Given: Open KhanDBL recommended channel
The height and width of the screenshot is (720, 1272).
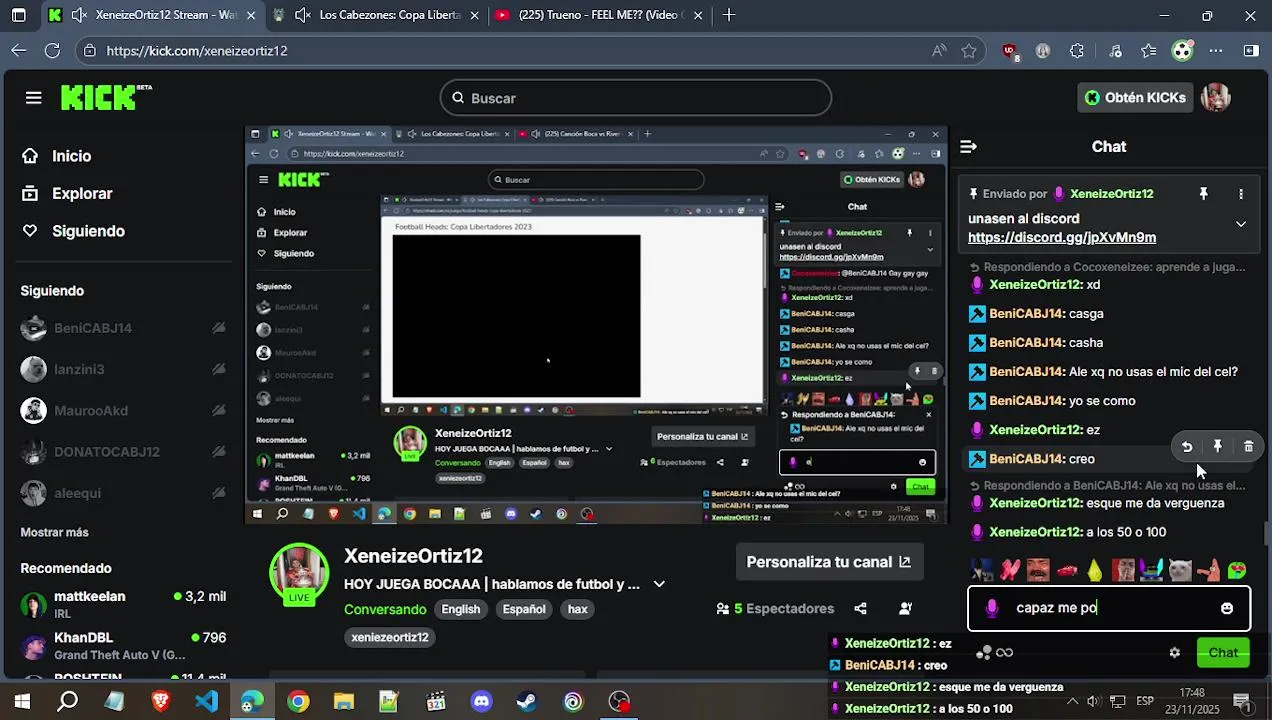Looking at the screenshot, I should [x=122, y=645].
